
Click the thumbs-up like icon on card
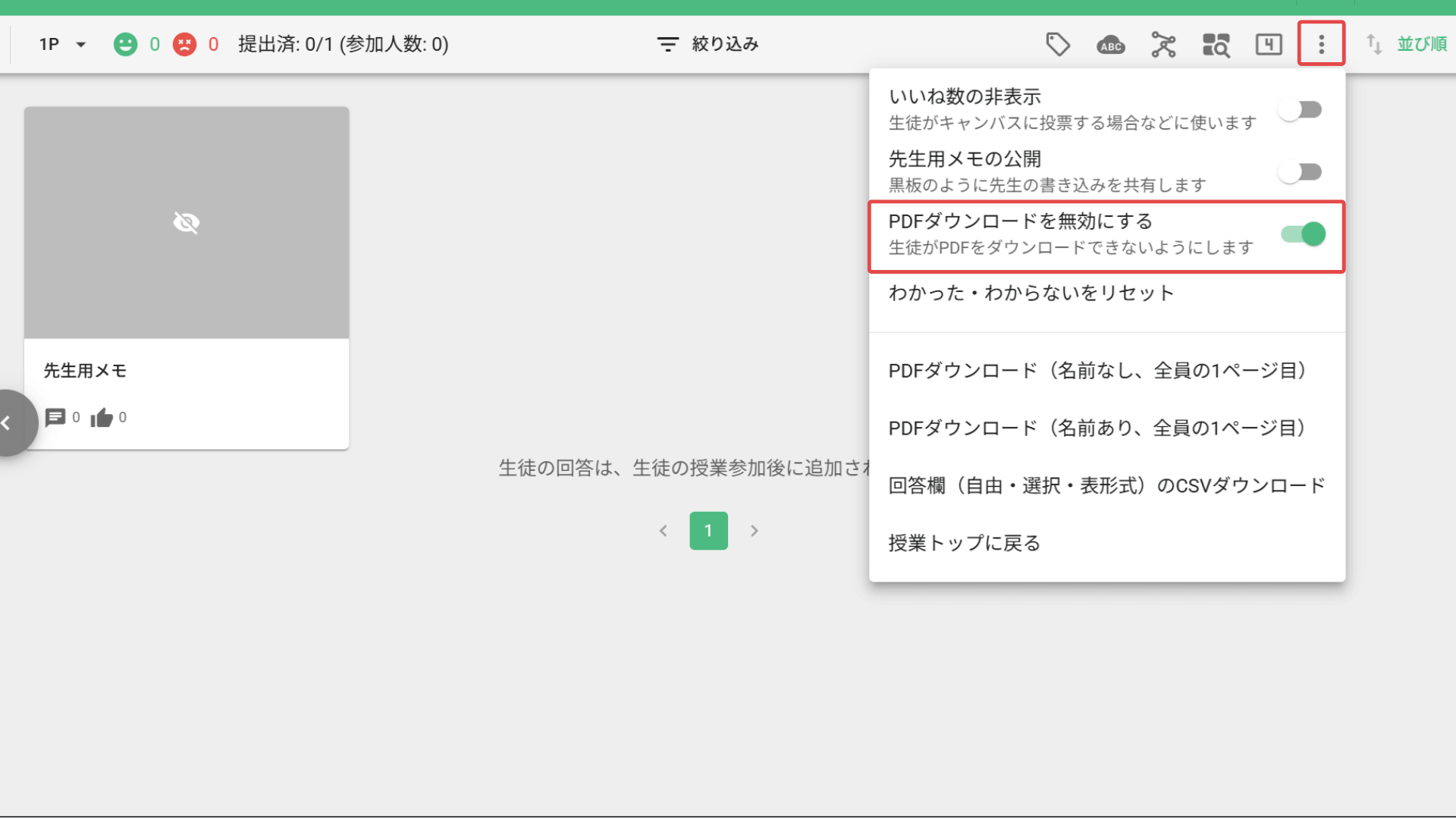(x=102, y=417)
